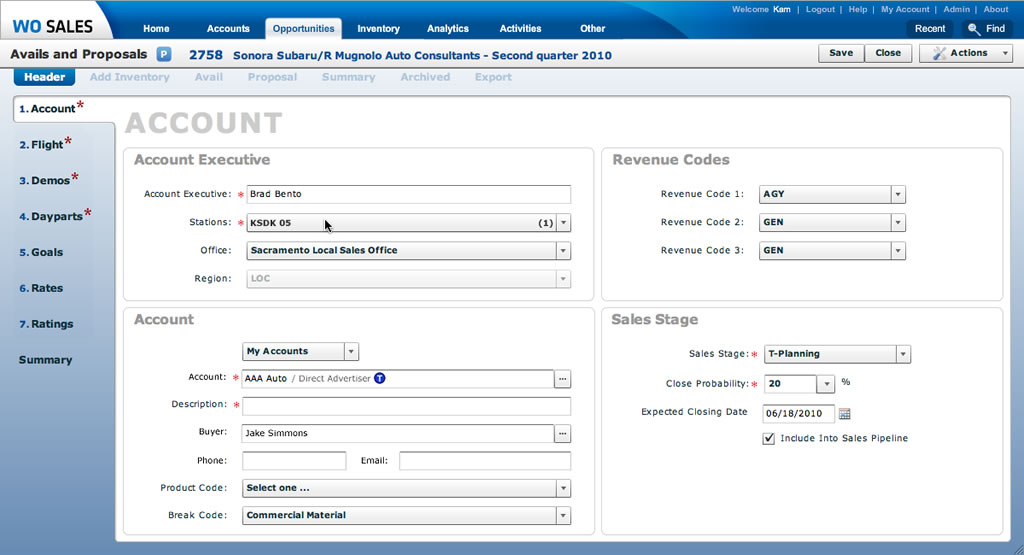Open the Analytics menu tab

pos(447,29)
